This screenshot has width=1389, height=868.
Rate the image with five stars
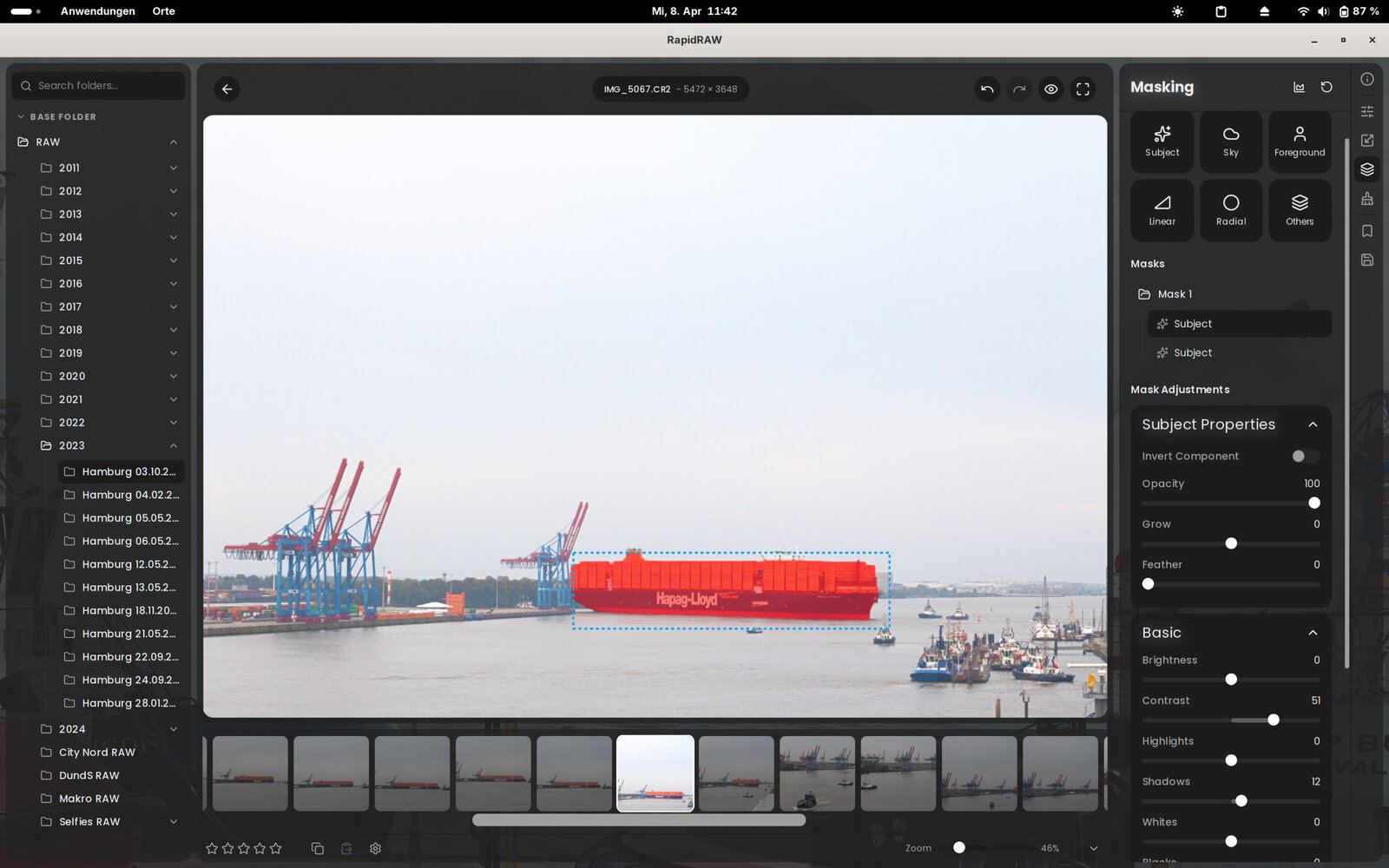pyautogui.click(x=276, y=848)
